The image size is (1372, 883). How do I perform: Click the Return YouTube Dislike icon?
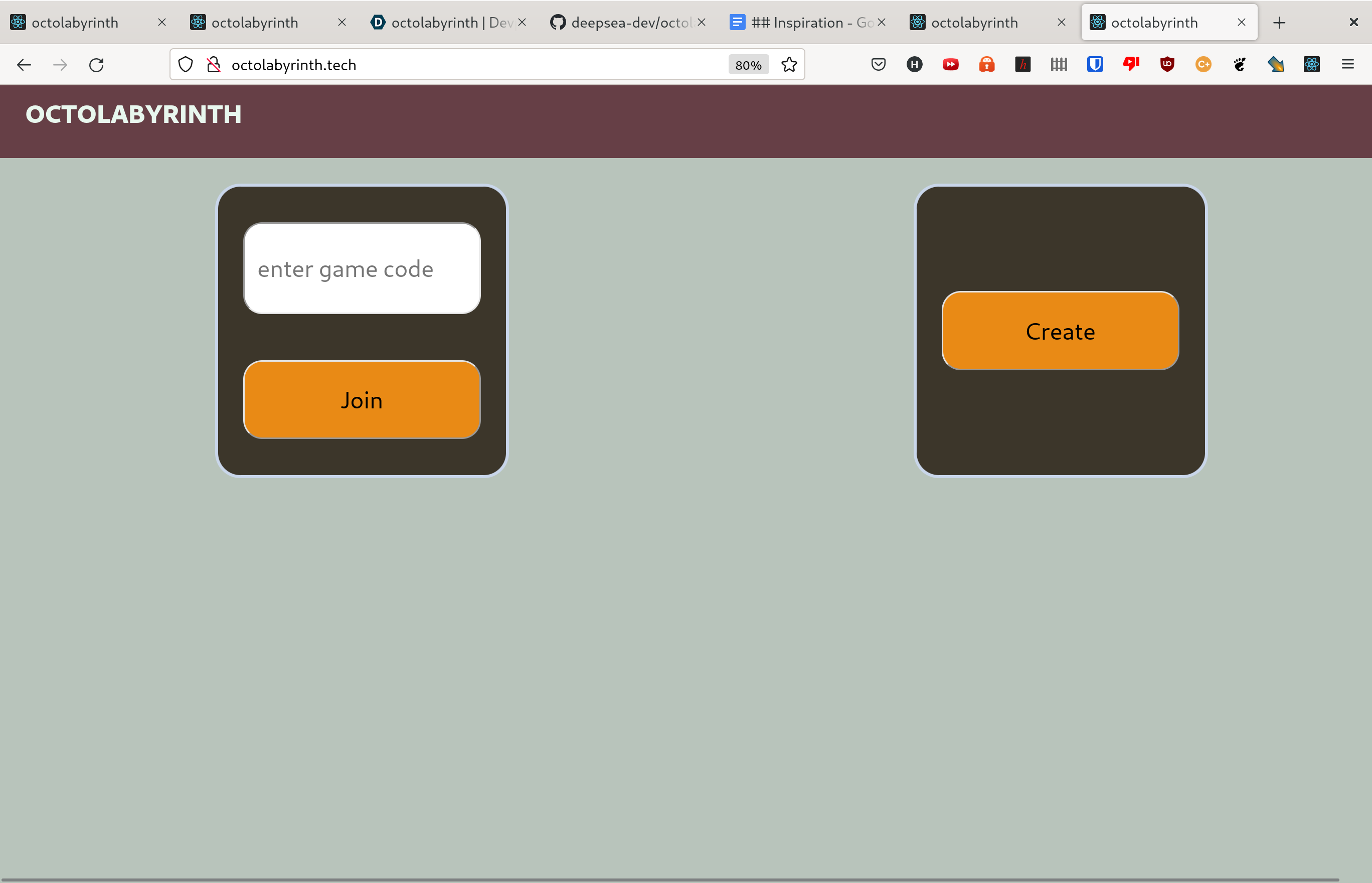click(1131, 64)
